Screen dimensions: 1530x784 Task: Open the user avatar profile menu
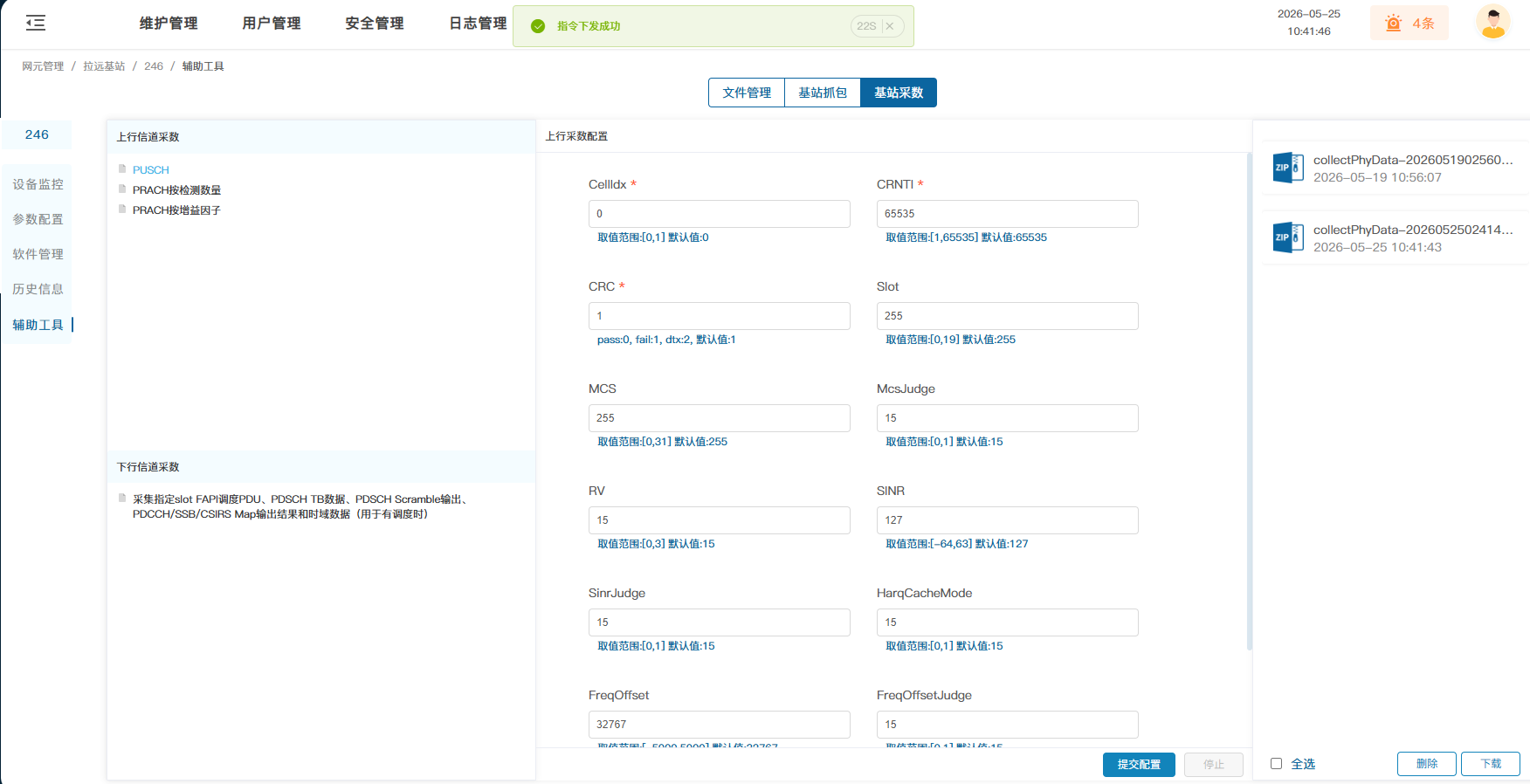tap(1493, 23)
